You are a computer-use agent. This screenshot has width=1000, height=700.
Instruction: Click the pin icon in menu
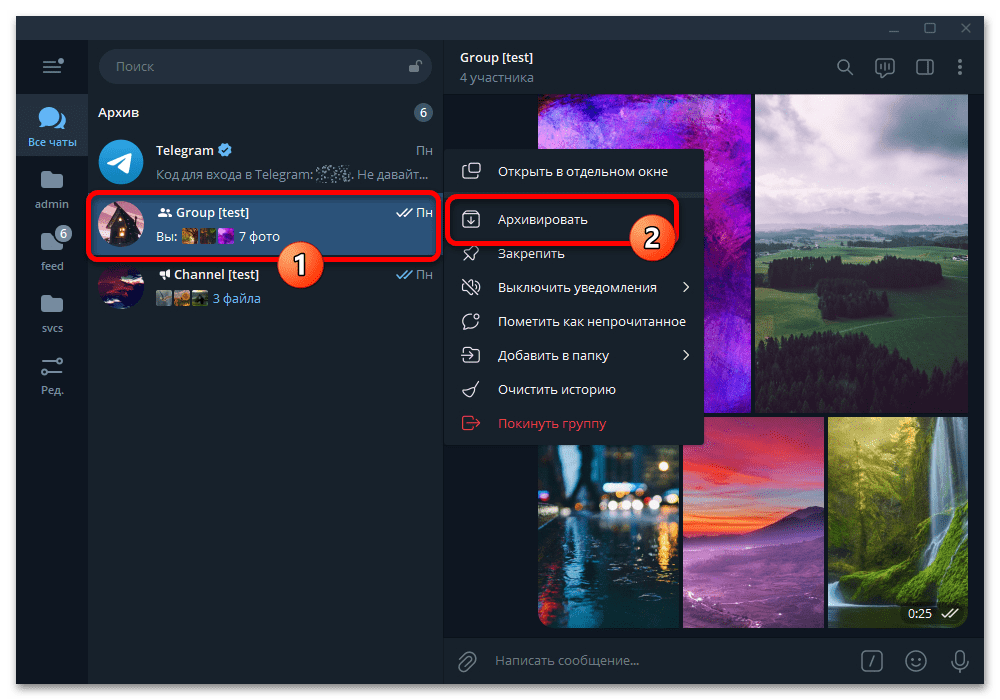coord(471,253)
